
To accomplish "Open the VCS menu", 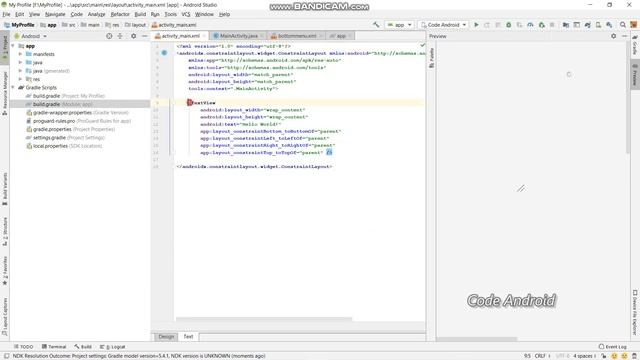I will click(186, 14).
